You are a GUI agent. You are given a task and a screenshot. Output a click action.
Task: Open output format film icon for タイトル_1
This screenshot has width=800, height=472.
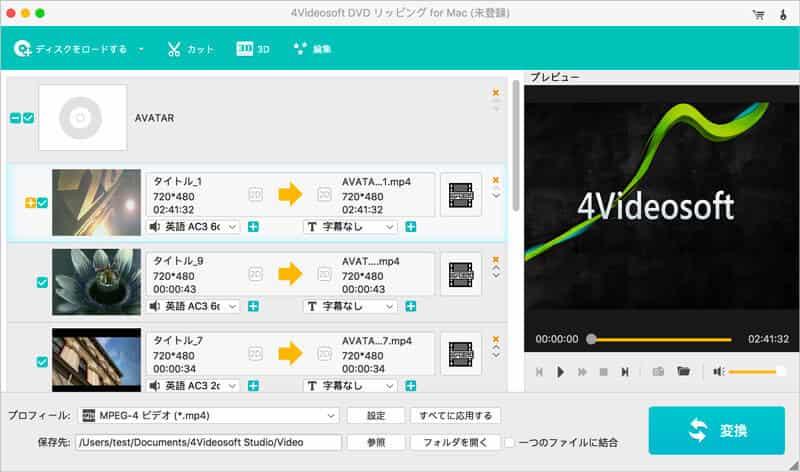[x=461, y=195]
